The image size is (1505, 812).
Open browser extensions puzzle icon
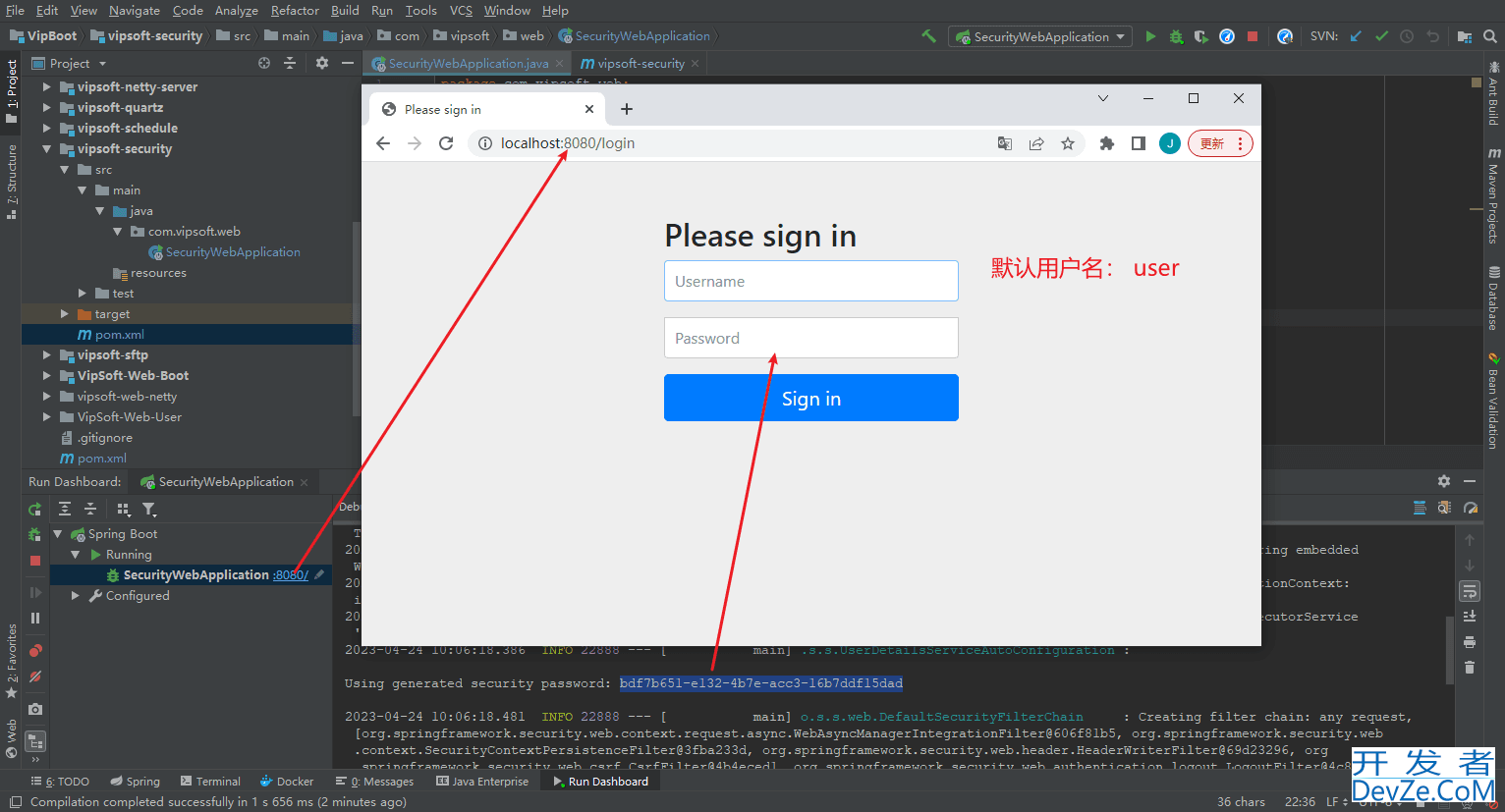click(1107, 143)
